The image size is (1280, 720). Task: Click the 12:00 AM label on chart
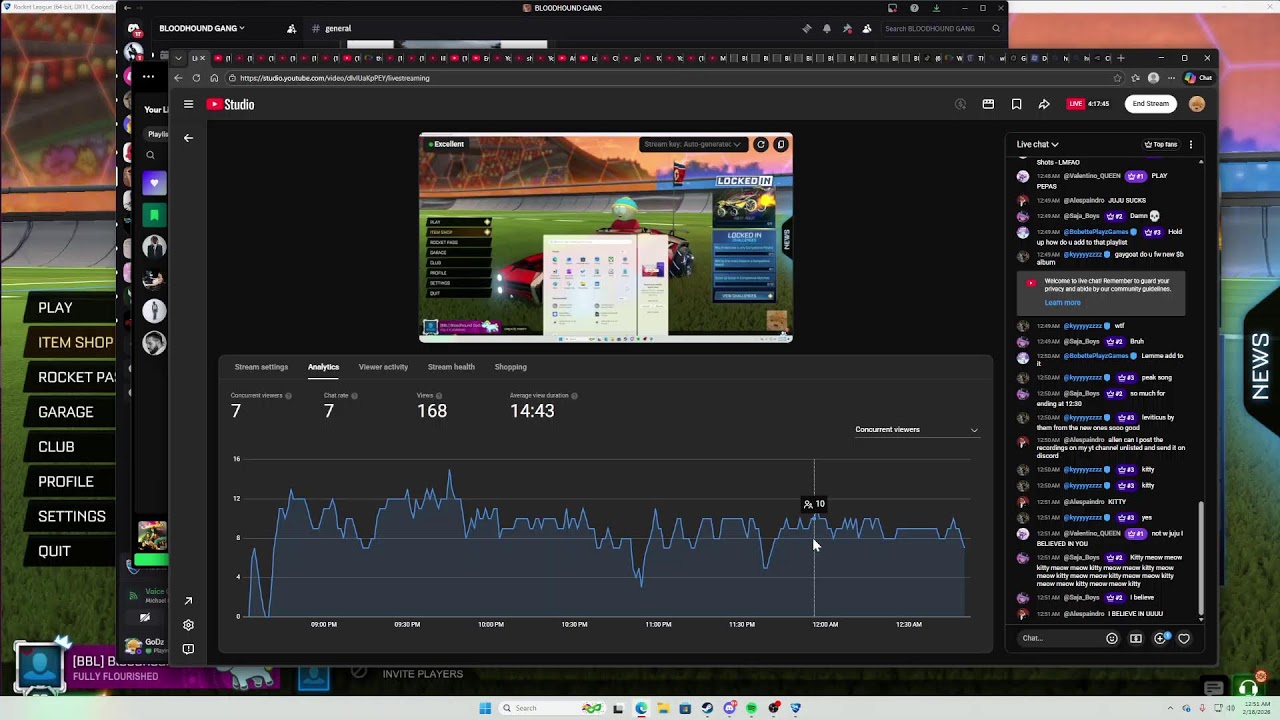pos(825,624)
